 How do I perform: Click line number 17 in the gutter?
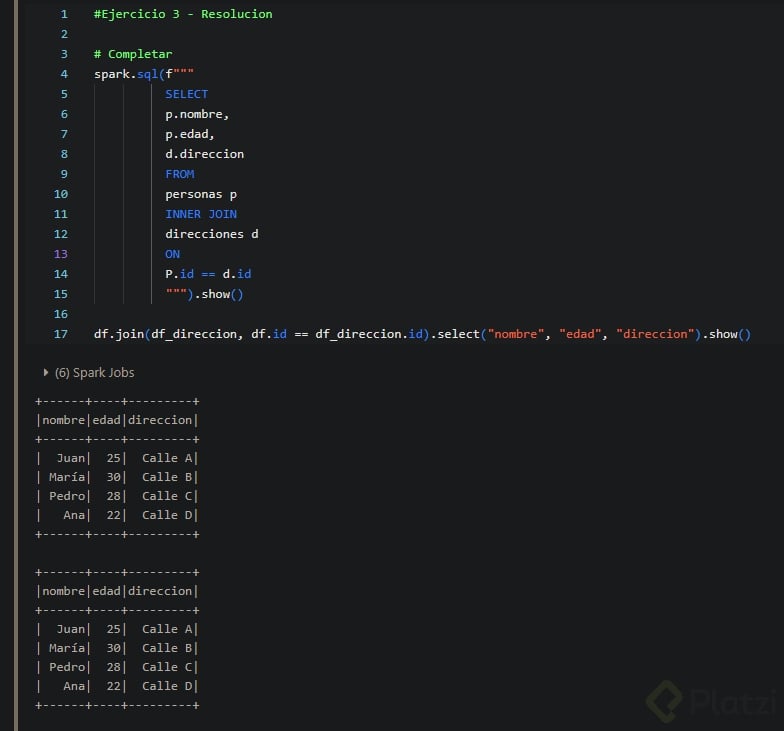click(x=61, y=334)
